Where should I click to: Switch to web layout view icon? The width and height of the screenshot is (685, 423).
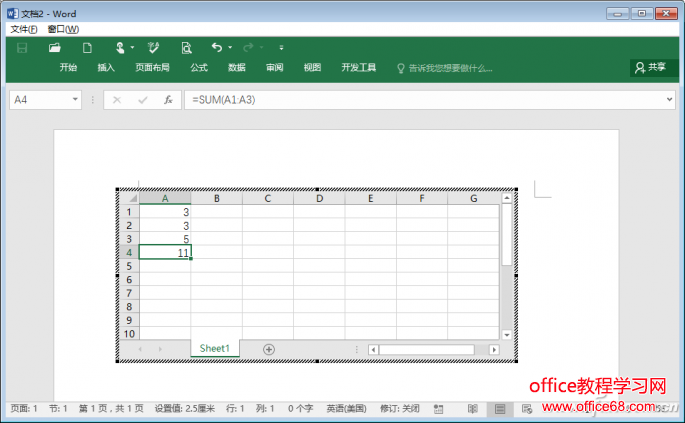point(527,409)
